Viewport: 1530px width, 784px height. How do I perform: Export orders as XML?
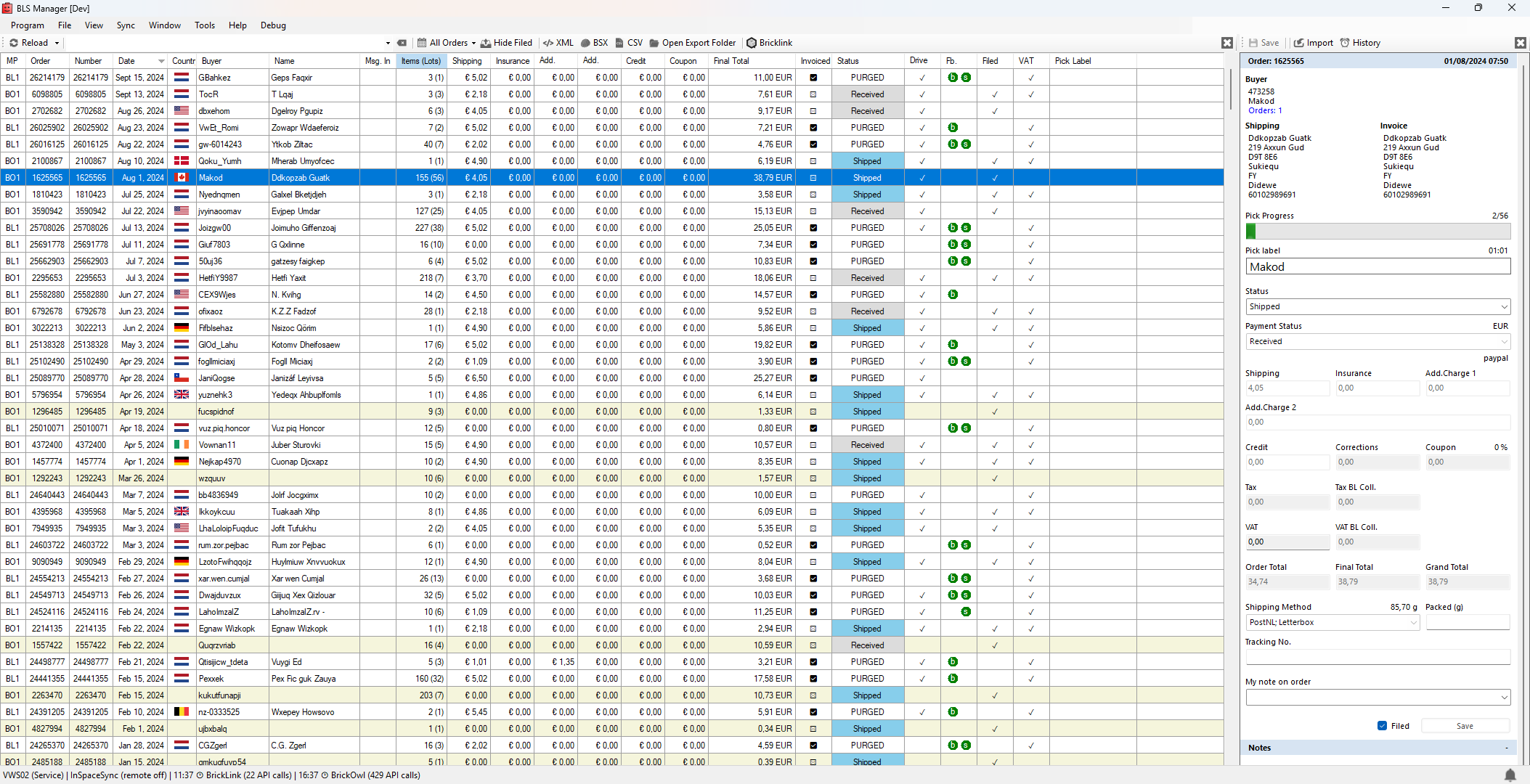coord(558,43)
